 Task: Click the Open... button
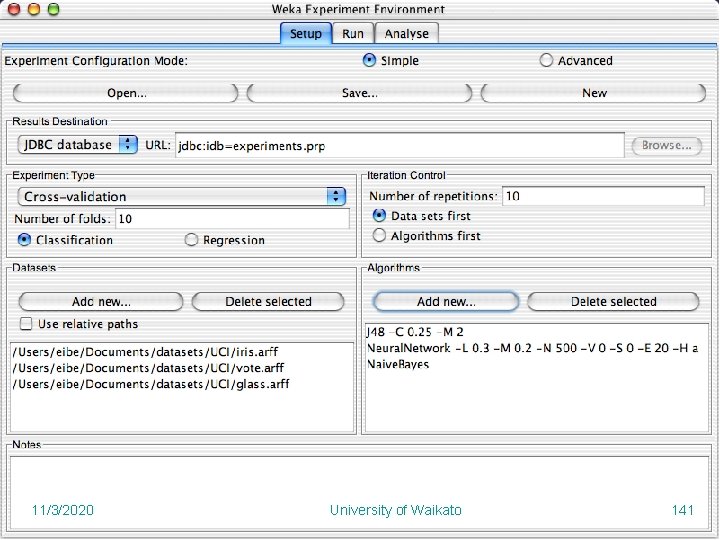126,93
